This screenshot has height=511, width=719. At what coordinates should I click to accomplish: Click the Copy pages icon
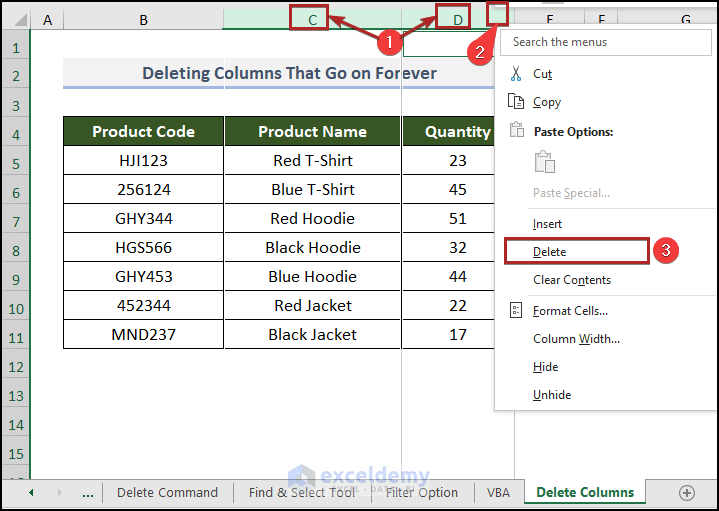pos(516,101)
